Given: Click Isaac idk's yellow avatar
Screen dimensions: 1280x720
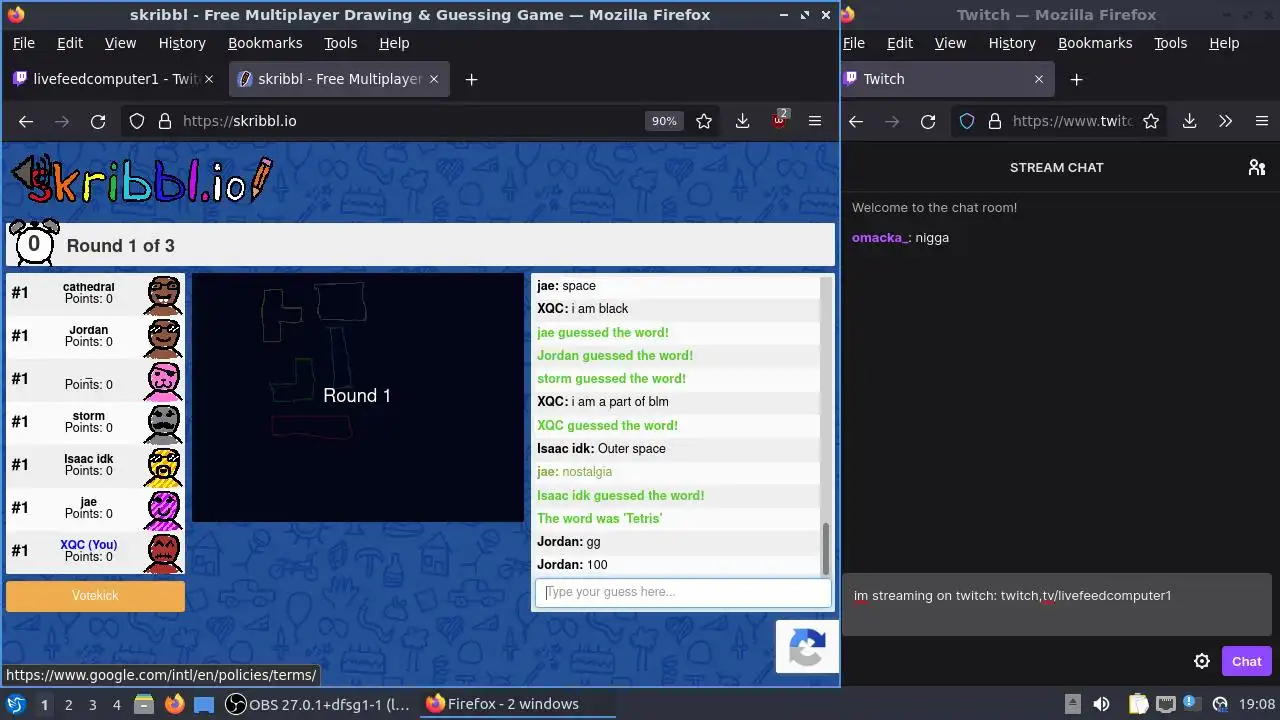Looking at the screenshot, I should coord(163,466).
